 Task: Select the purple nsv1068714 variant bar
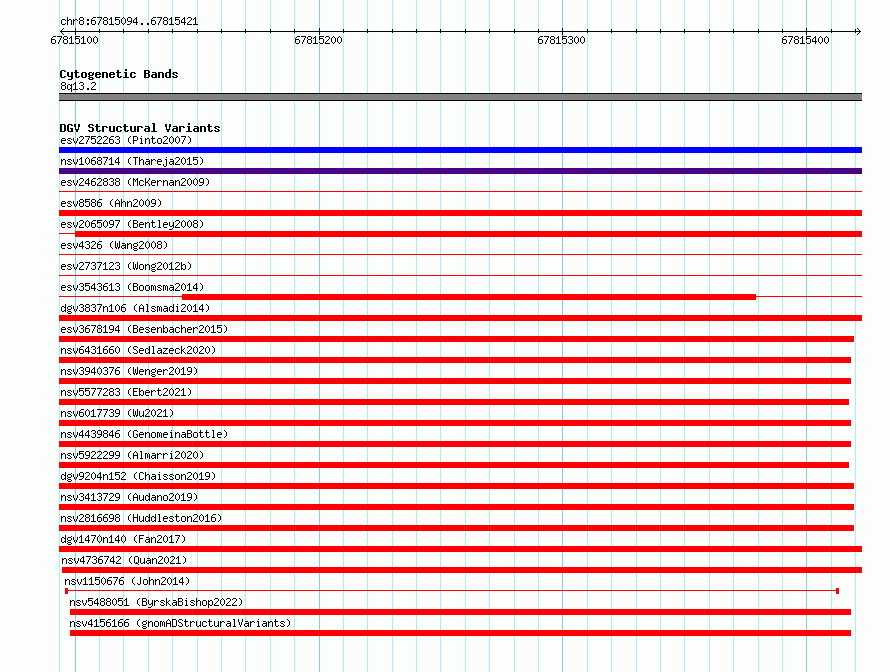point(460,171)
